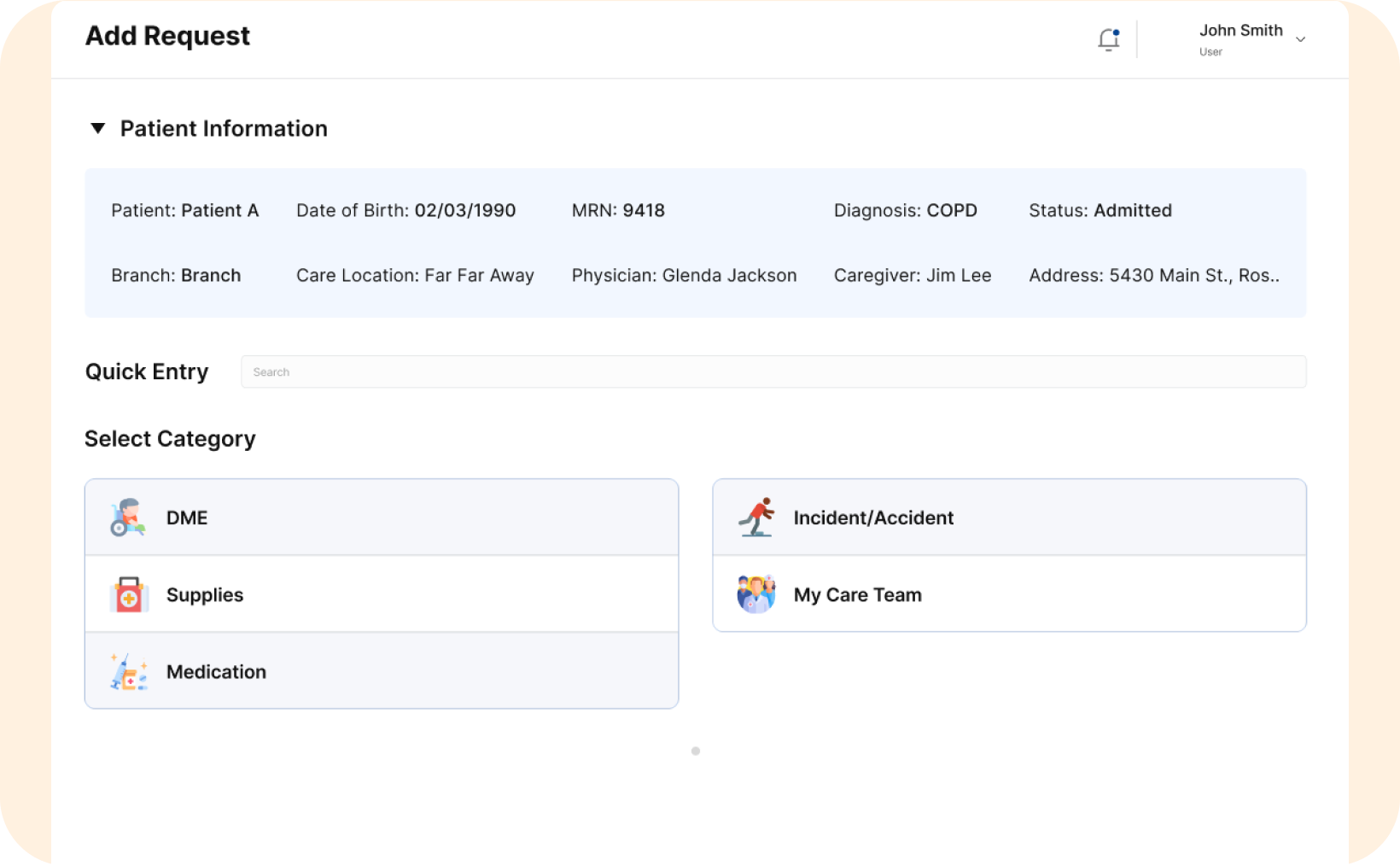Pick the Medication category label
1400x866 pixels.
pos(216,672)
